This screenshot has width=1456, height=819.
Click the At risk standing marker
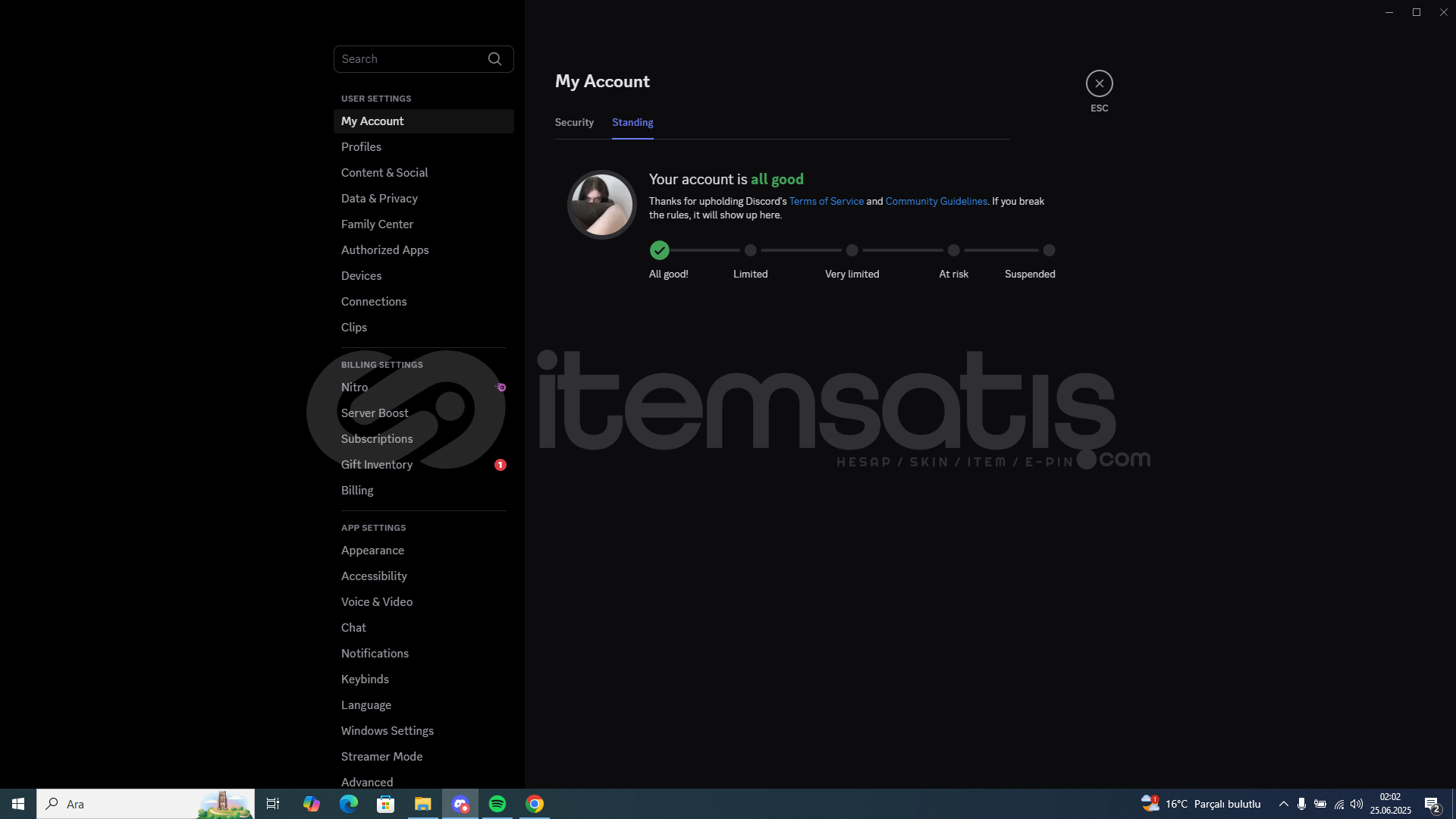[x=954, y=250]
